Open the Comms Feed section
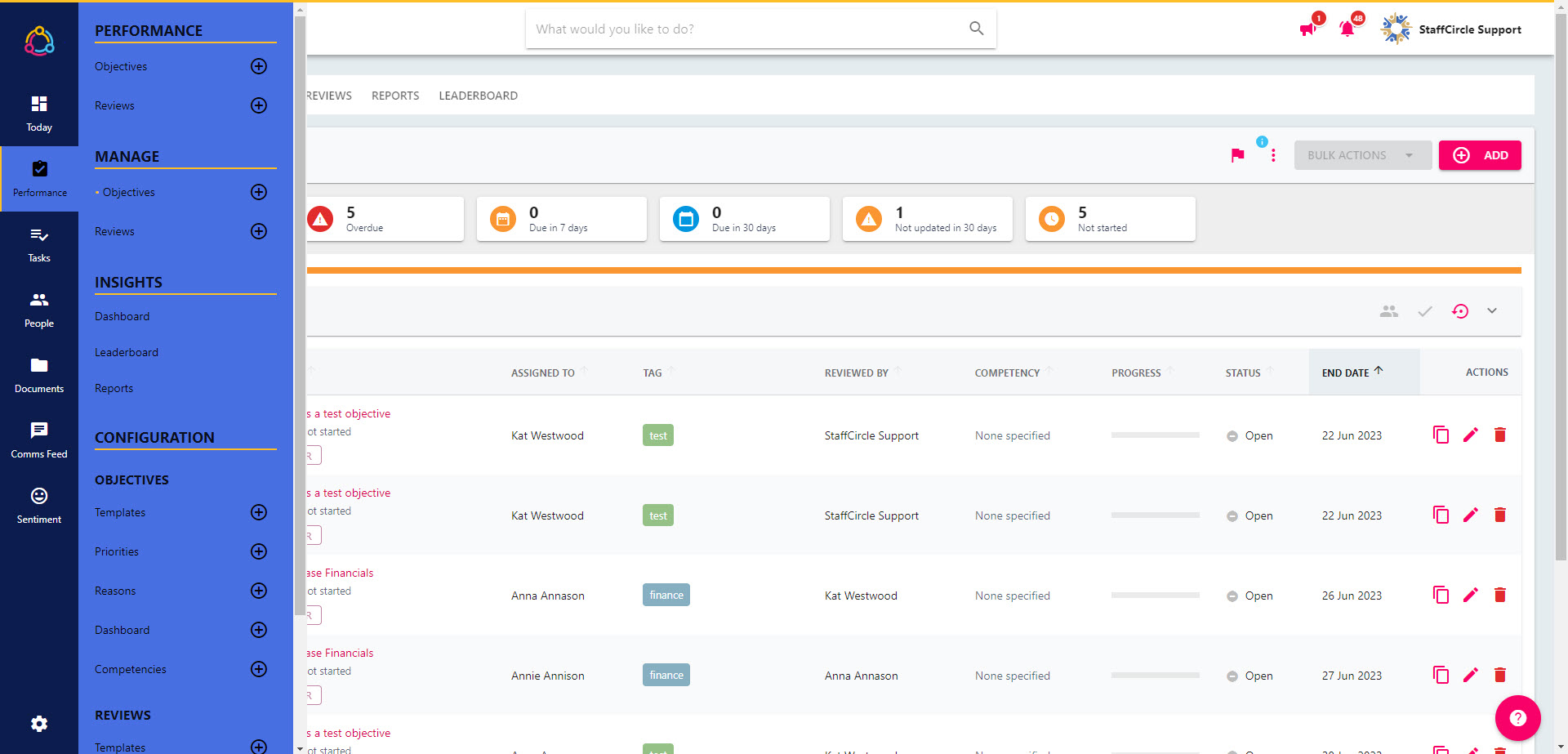The image size is (1568, 754). [39, 440]
